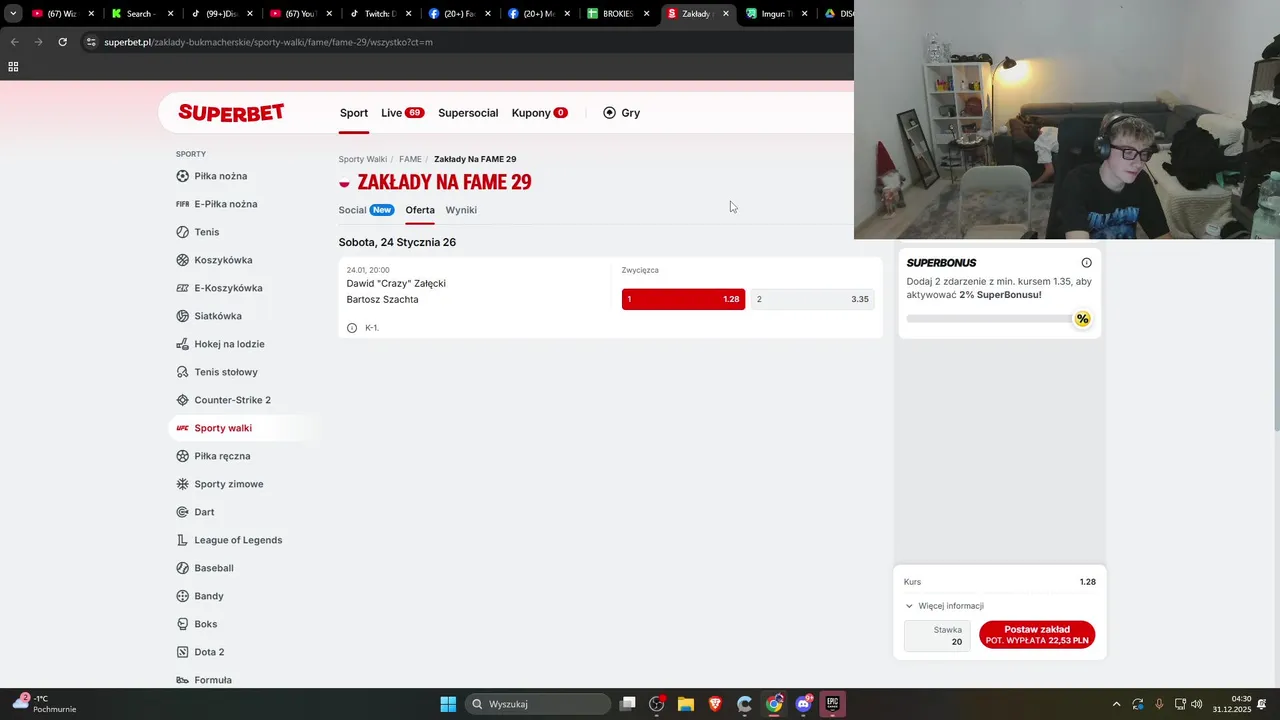The image size is (1280, 720).
Task: Open Task View on taskbar
Action: pos(627,704)
